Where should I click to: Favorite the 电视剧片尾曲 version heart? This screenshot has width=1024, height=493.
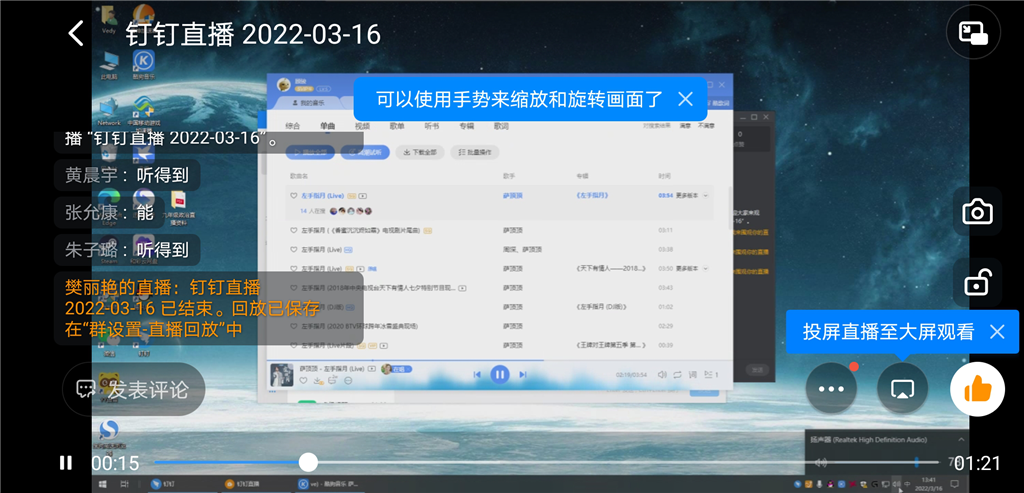click(x=293, y=231)
